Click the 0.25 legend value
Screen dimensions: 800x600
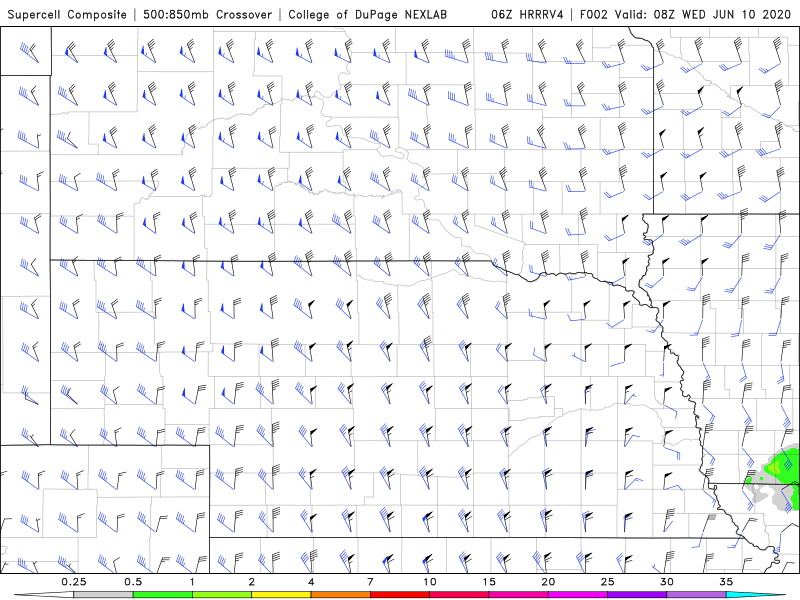point(73,582)
